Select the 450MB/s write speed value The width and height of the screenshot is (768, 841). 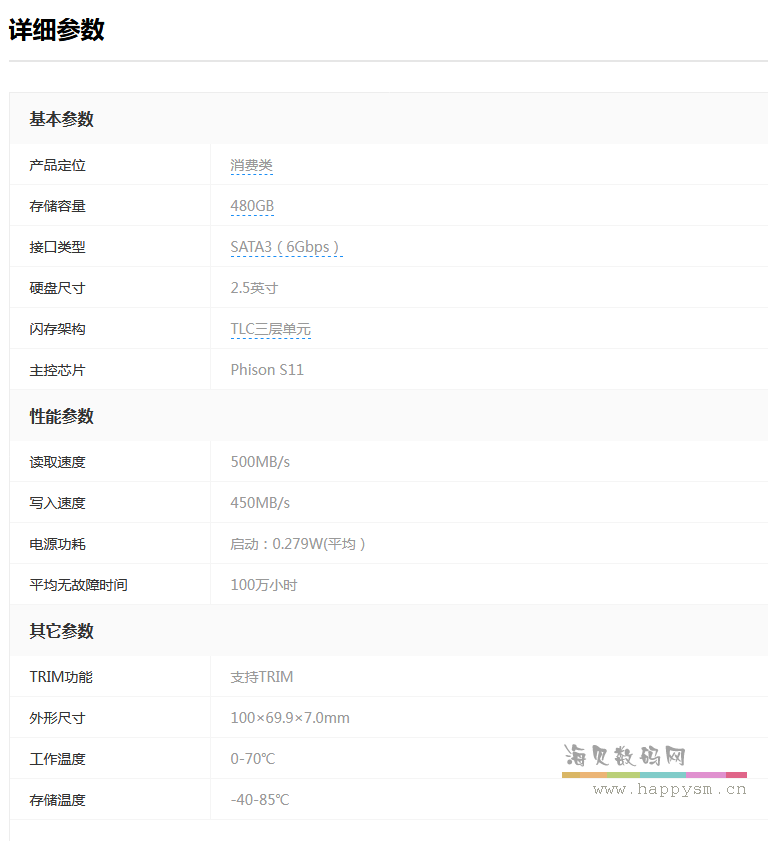(x=260, y=503)
